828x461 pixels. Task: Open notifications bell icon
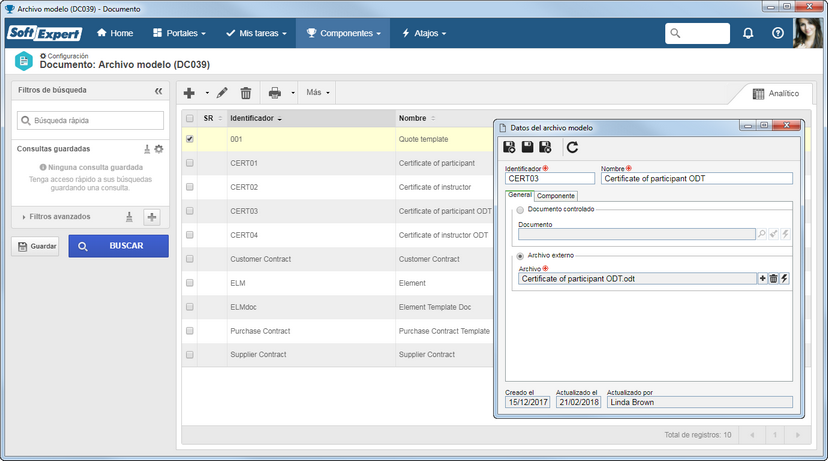(x=748, y=33)
